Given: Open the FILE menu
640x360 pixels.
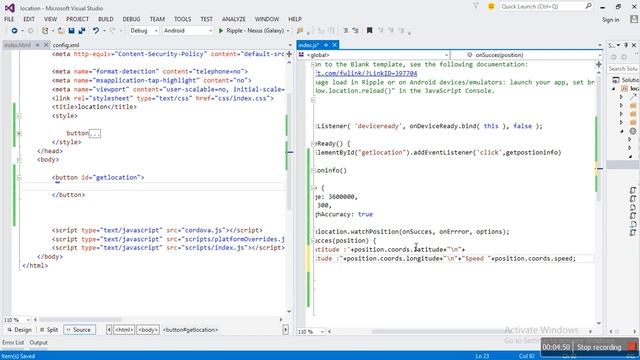Looking at the screenshot, I should point(9,19).
